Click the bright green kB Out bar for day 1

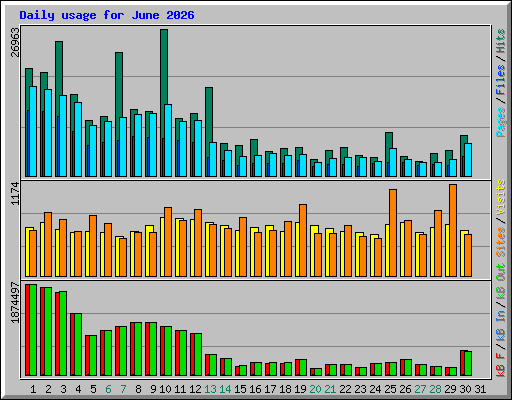point(33,330)
